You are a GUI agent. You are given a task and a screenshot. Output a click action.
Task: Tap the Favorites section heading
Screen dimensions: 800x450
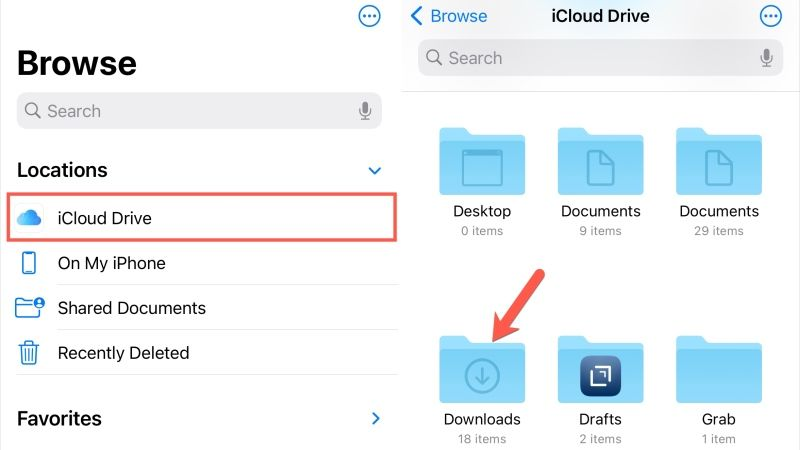tap(59, 418)
